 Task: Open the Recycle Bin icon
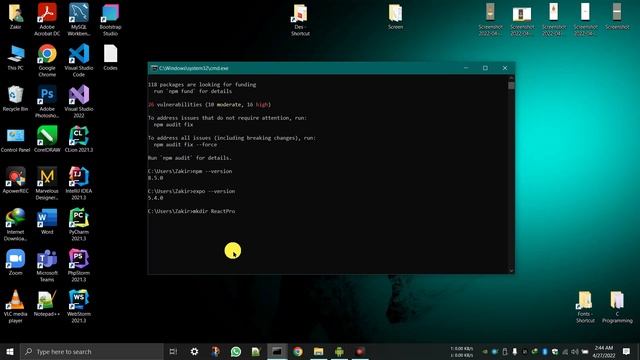[16, 98]
